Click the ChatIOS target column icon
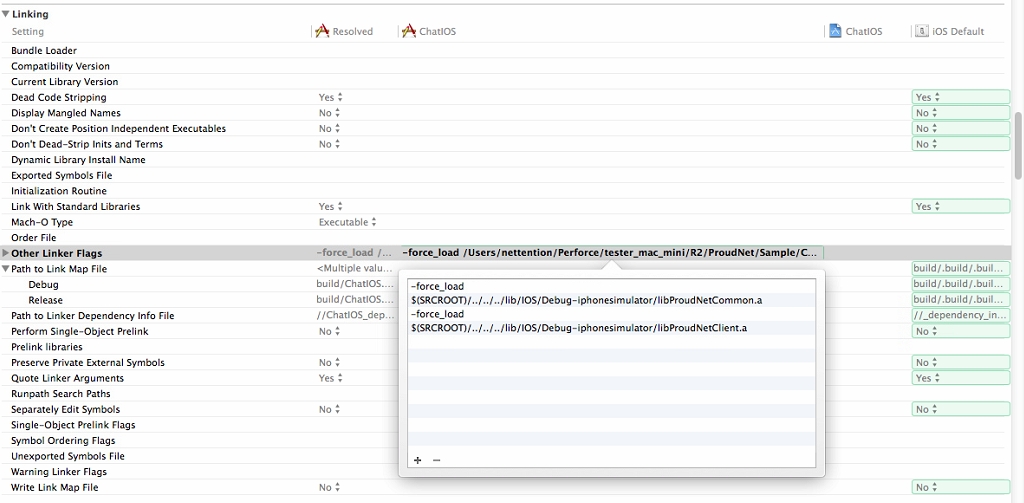Viewport: 1024px width, 503px height. point(409,31)
